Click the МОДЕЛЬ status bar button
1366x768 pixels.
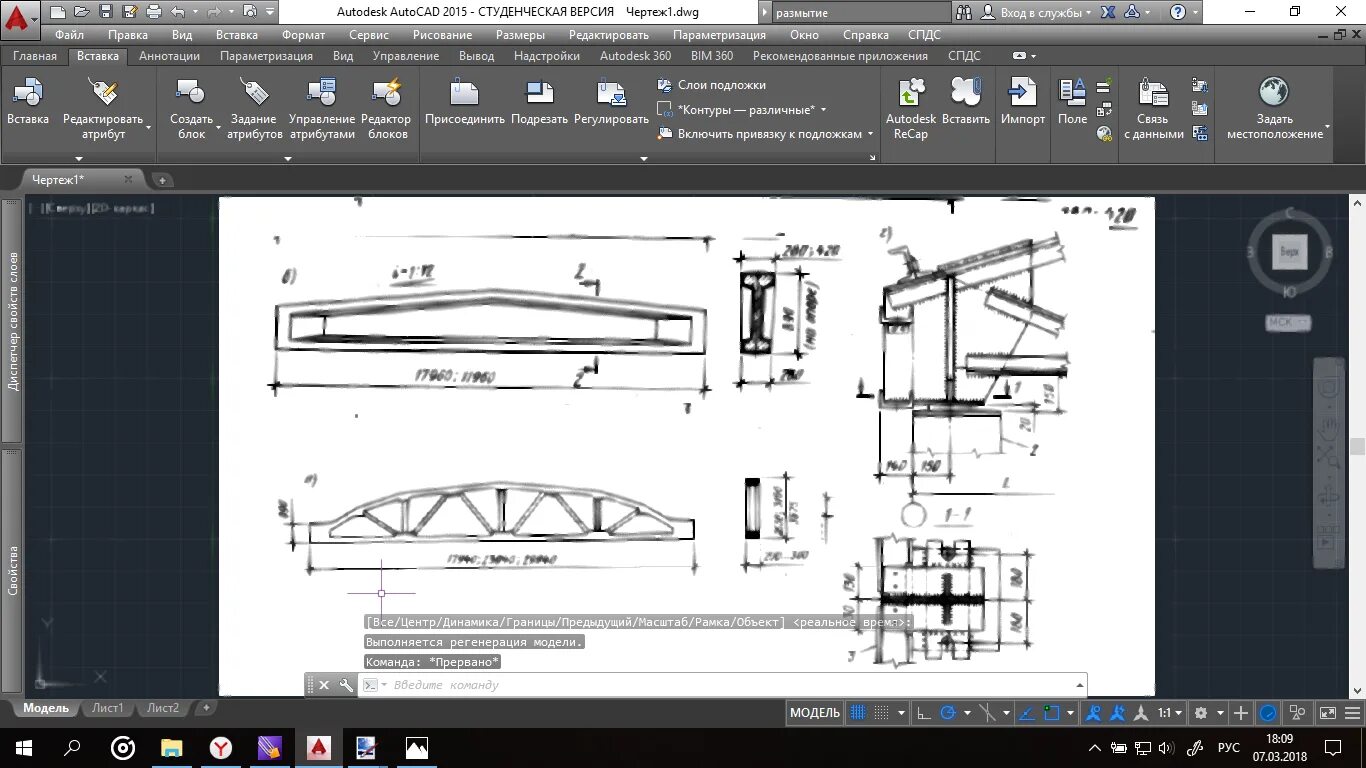point(815,713)
